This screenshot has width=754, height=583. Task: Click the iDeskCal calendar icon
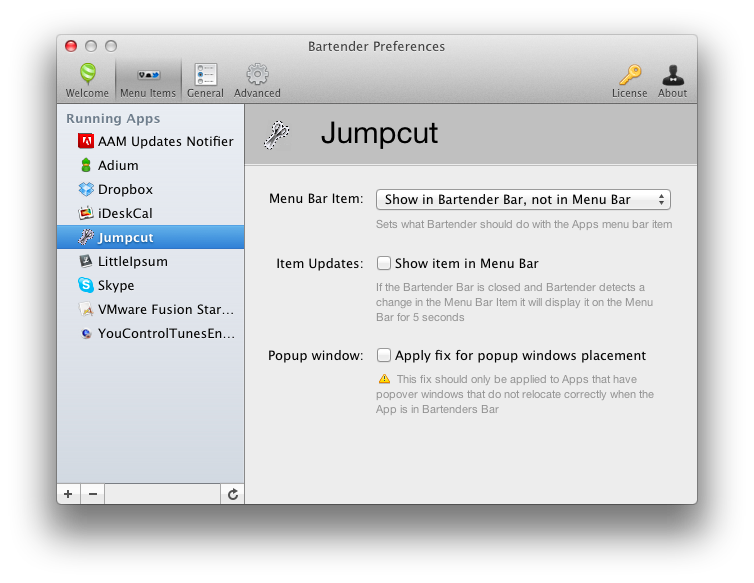pos(86,213)
